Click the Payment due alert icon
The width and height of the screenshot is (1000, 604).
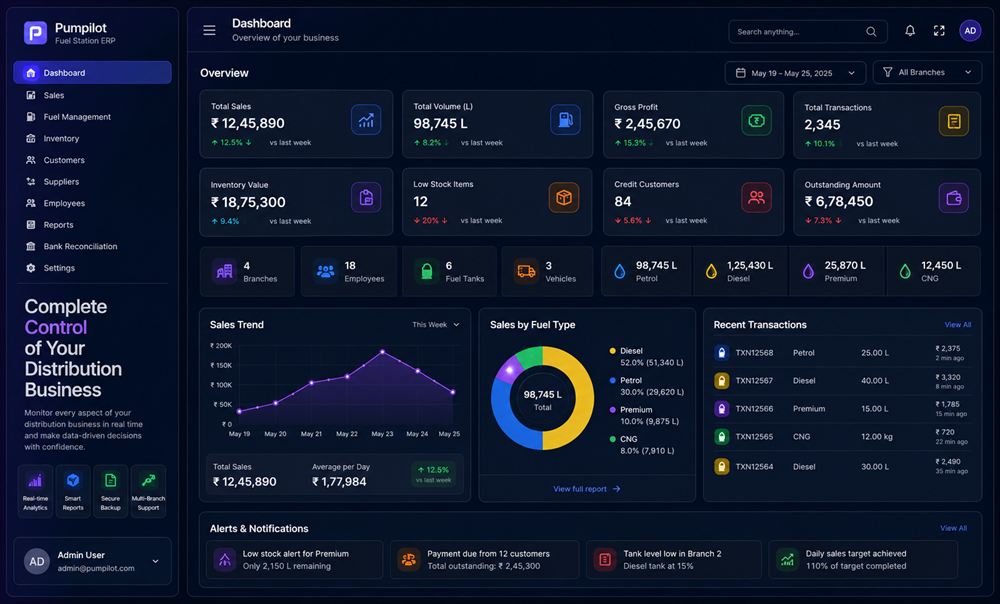(408, 560)
